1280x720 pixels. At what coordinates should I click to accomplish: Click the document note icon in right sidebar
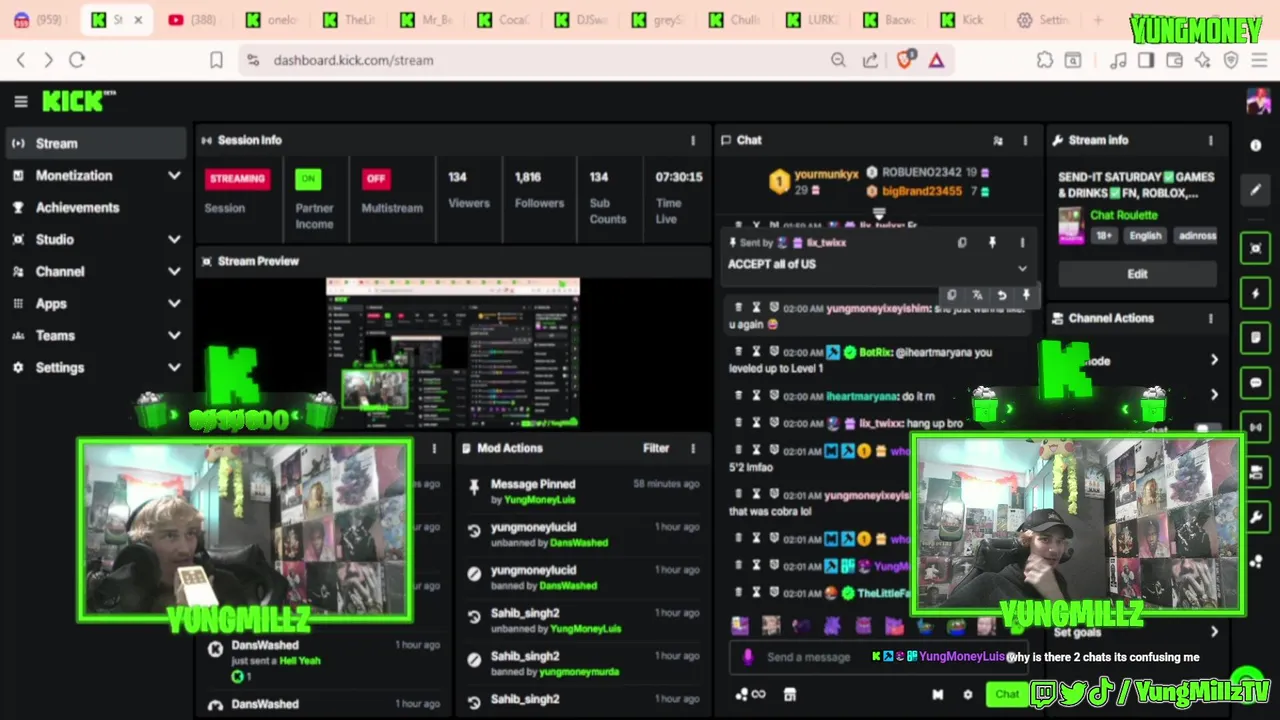tap(1256, 338)
